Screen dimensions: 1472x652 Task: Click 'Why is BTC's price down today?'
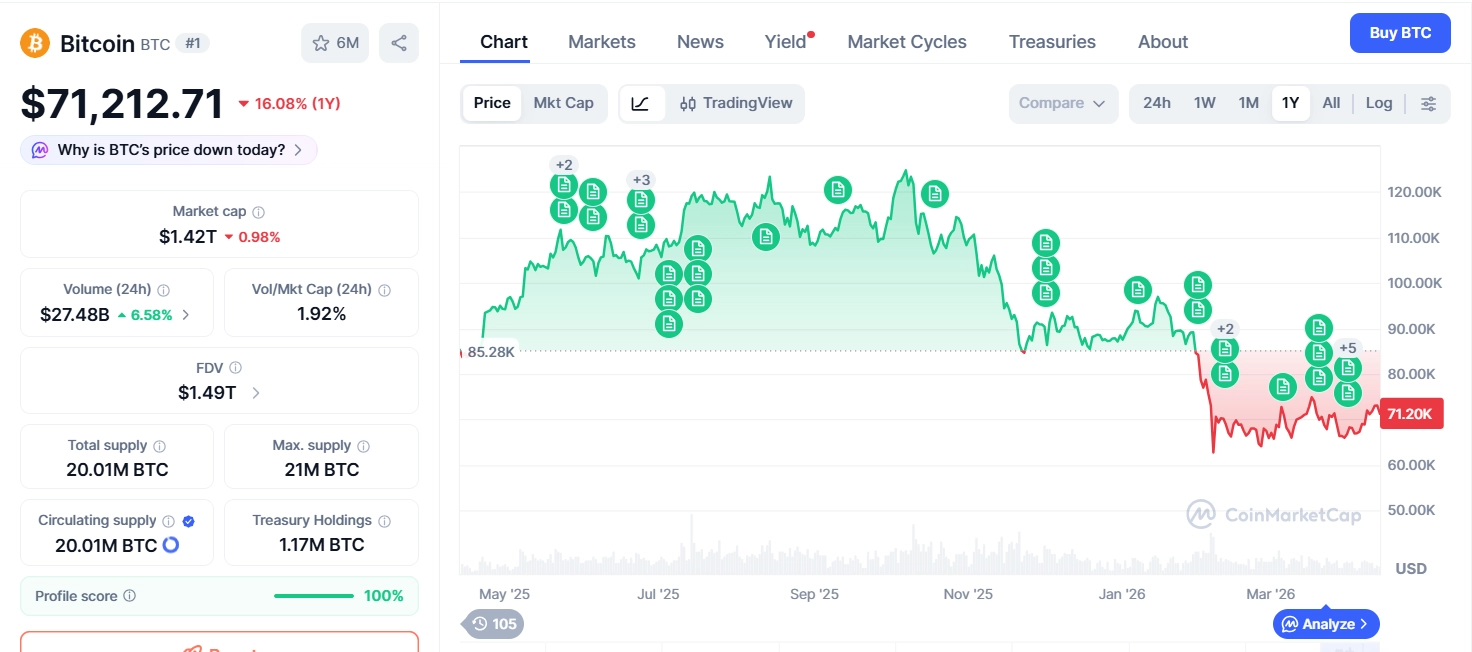coord(170,150)
